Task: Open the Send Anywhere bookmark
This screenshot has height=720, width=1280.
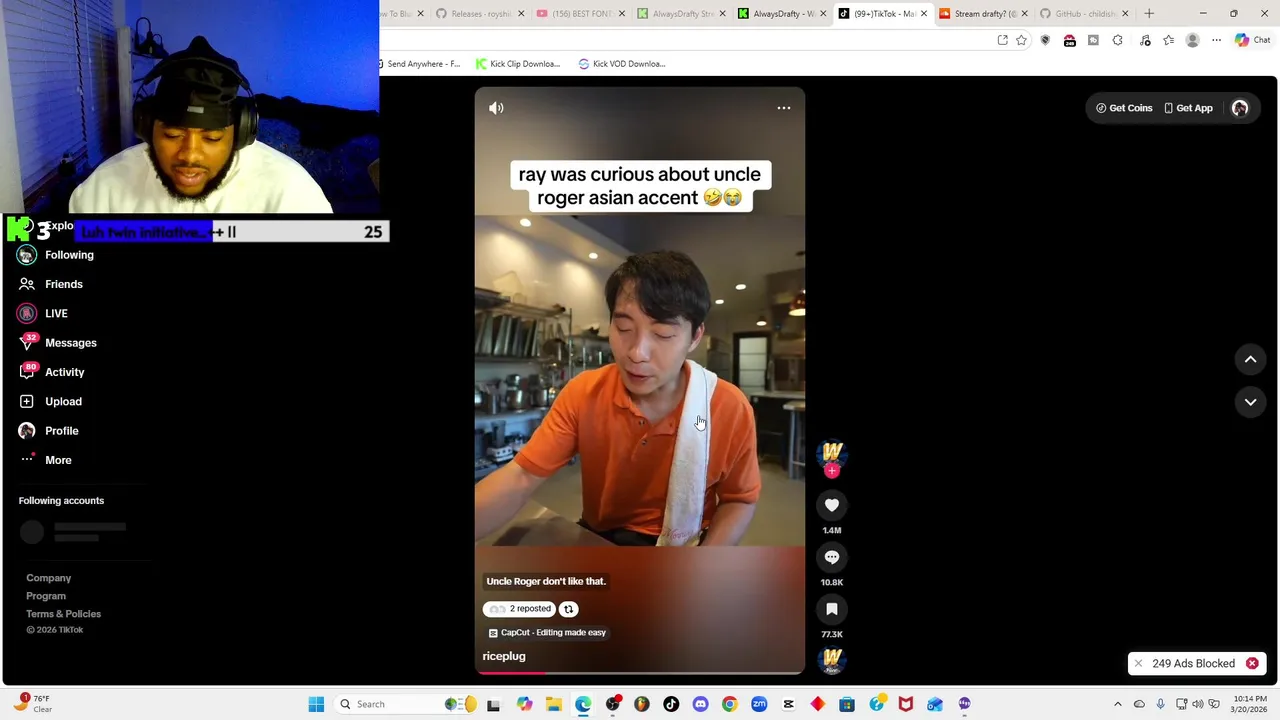Action: click(418, 64)
